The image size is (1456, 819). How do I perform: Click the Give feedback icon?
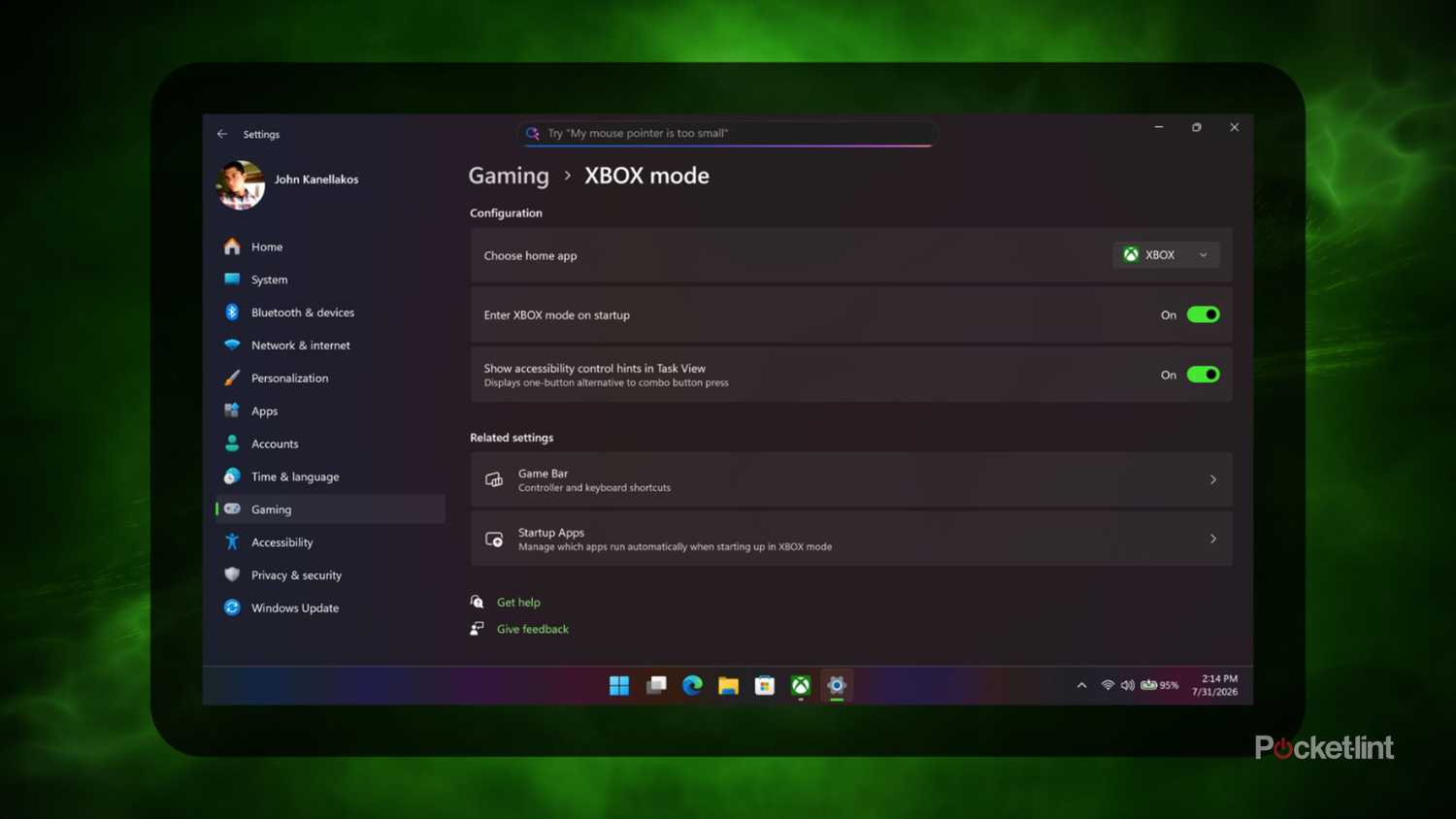[477, 629]
